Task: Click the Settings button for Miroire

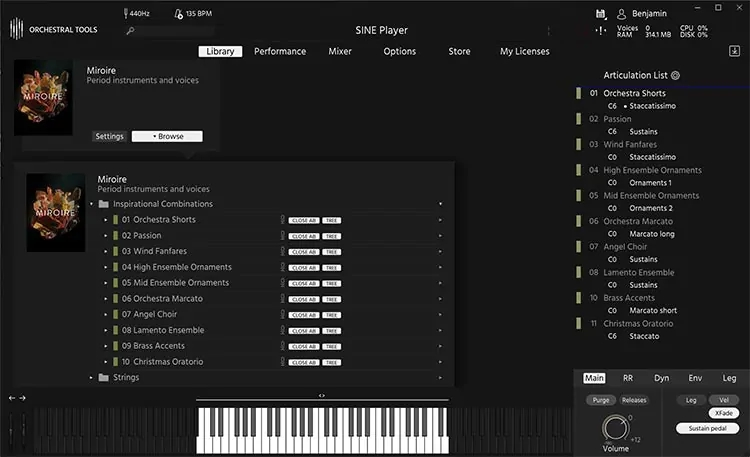Action: tap(109, 136)
